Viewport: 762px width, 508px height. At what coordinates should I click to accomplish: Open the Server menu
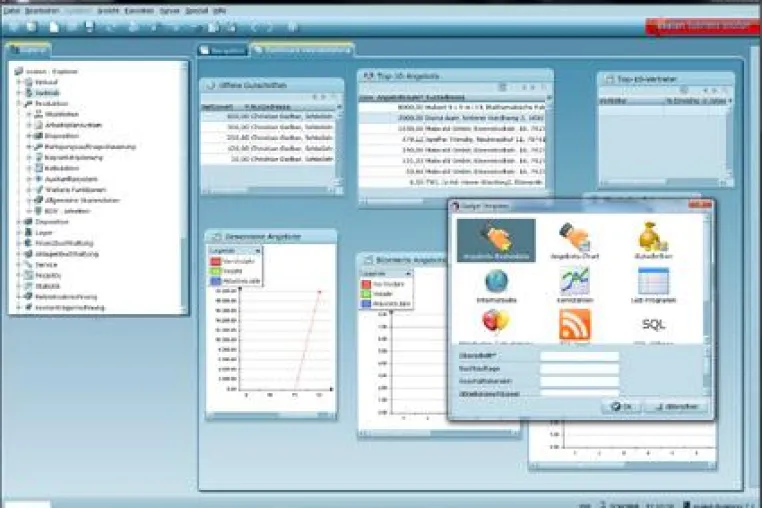pyautogui.click(x=170, y=10)
